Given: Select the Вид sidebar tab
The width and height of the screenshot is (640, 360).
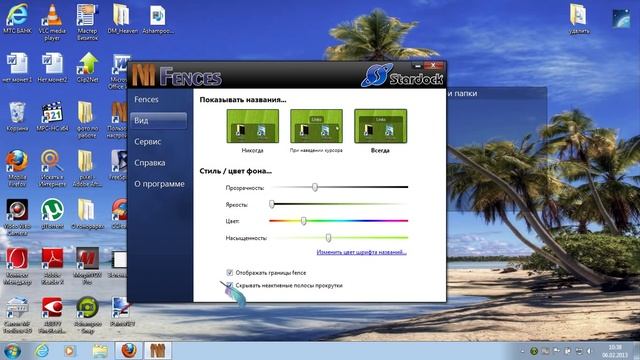Looking at the screenshot, I should tap(159, 121).
